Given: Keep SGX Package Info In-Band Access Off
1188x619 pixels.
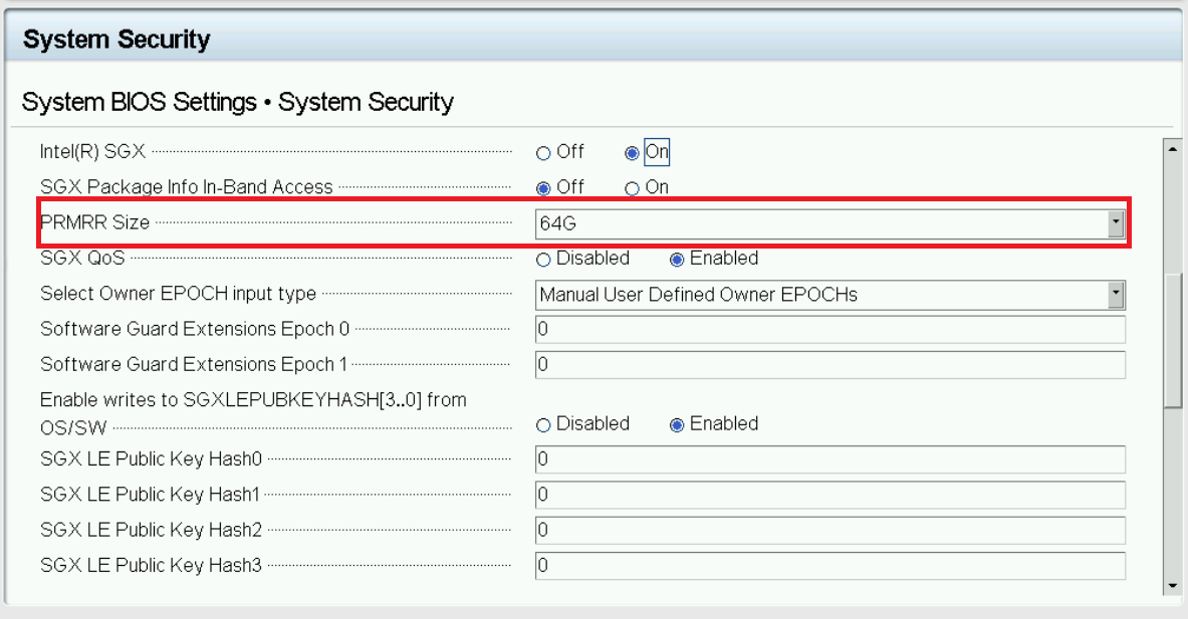Looking at the screenshot, I should (x=544, y=187).
